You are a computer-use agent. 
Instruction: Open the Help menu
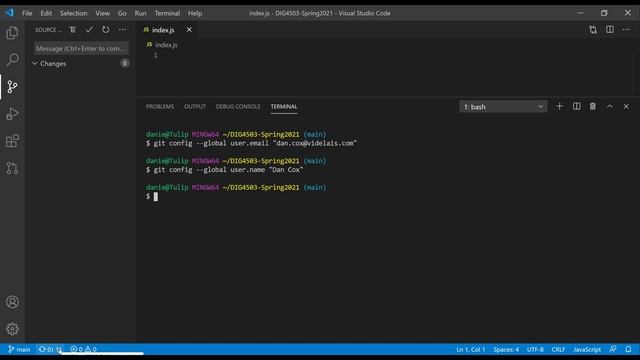[195, 13]
